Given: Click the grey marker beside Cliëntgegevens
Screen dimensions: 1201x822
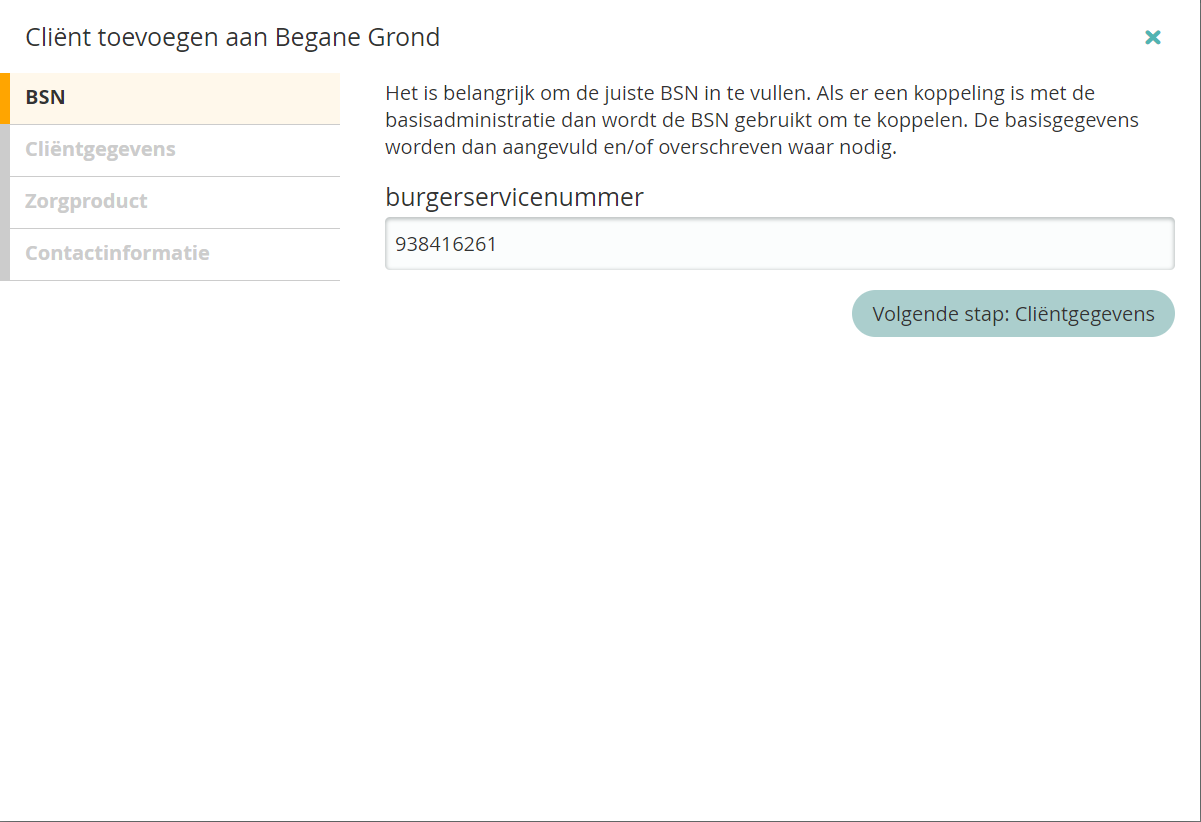Looking at the screenshot, I should [5, 150].
